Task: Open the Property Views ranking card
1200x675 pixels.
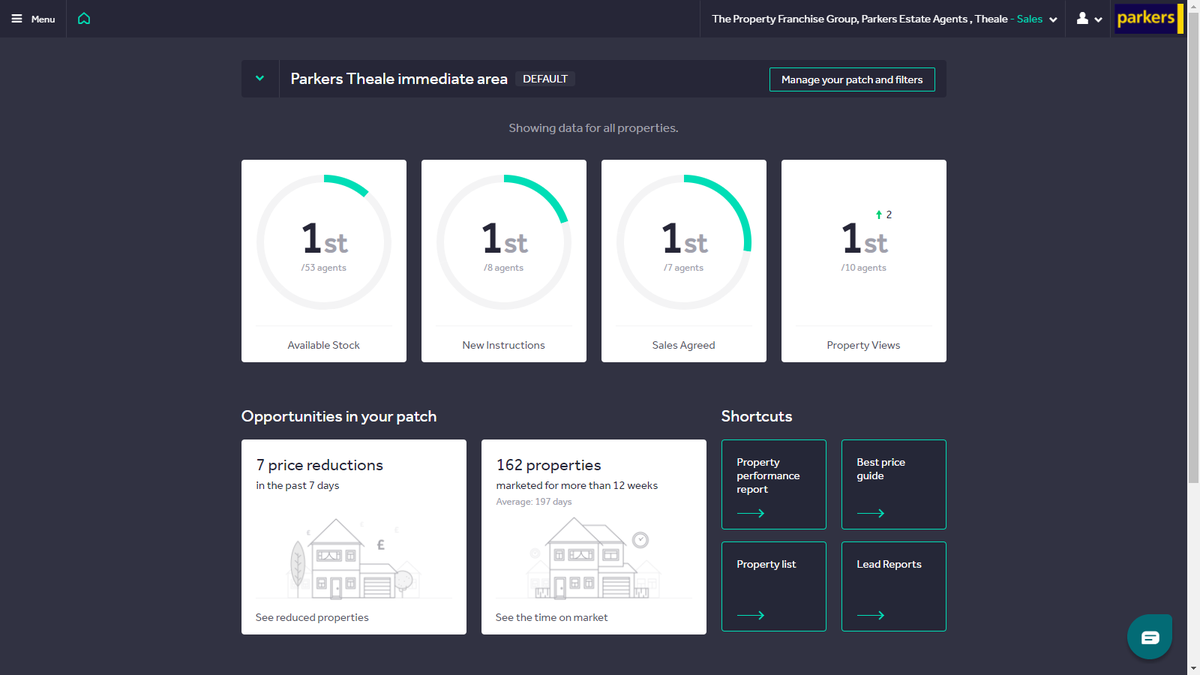Action: click(864, 261)
